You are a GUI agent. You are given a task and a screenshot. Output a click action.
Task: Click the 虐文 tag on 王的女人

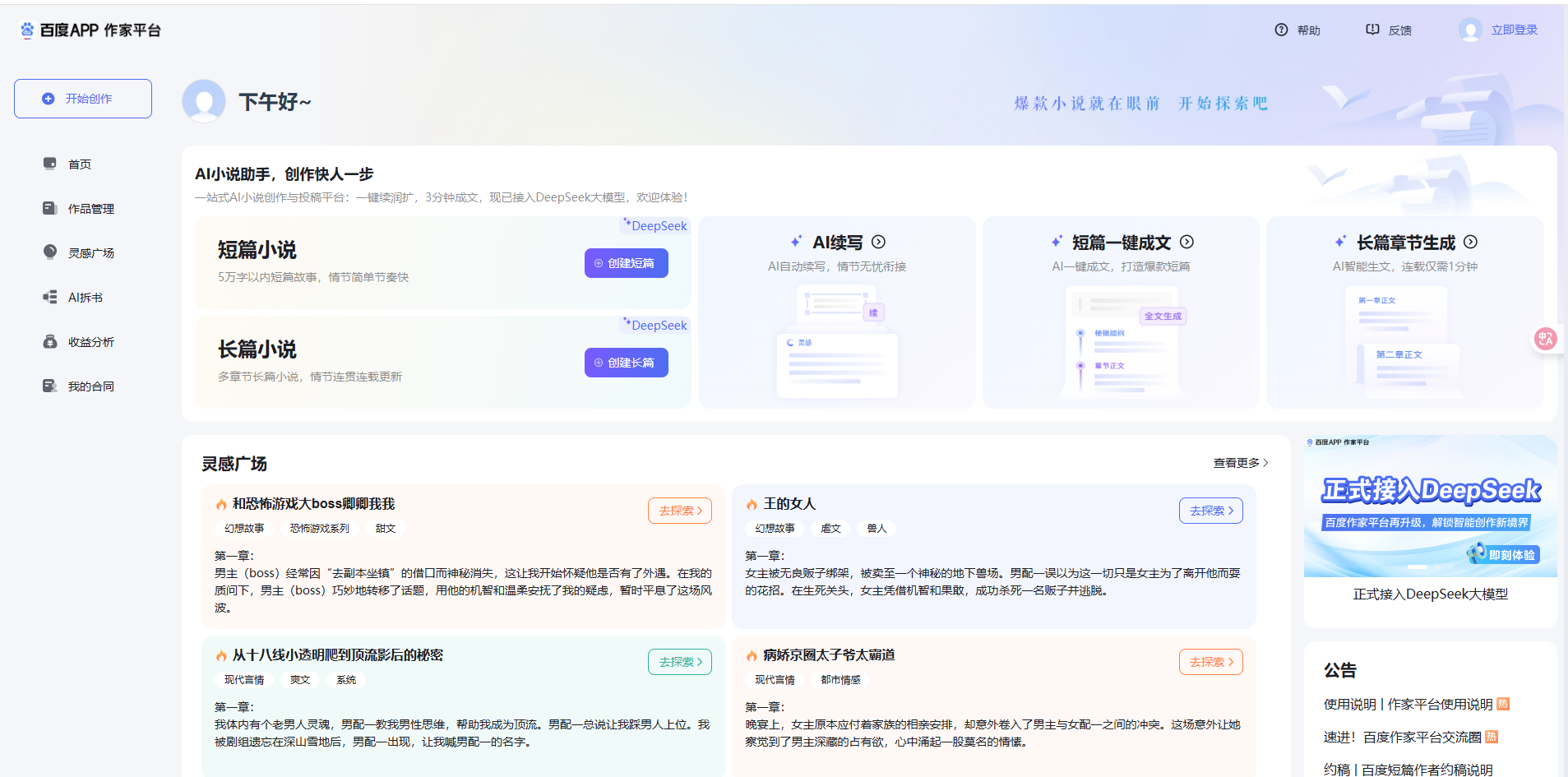(831, 529)
